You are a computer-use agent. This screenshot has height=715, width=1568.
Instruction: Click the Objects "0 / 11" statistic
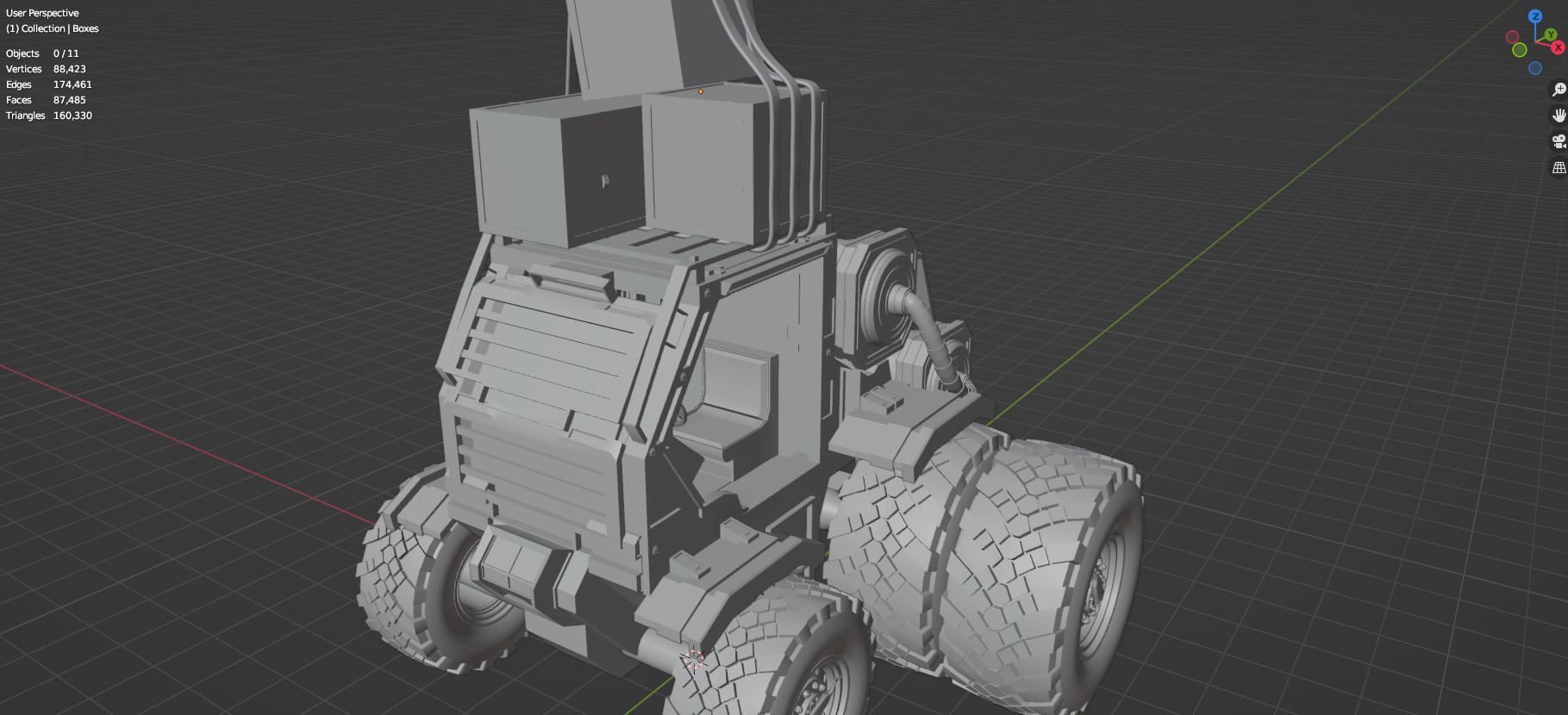66,53
